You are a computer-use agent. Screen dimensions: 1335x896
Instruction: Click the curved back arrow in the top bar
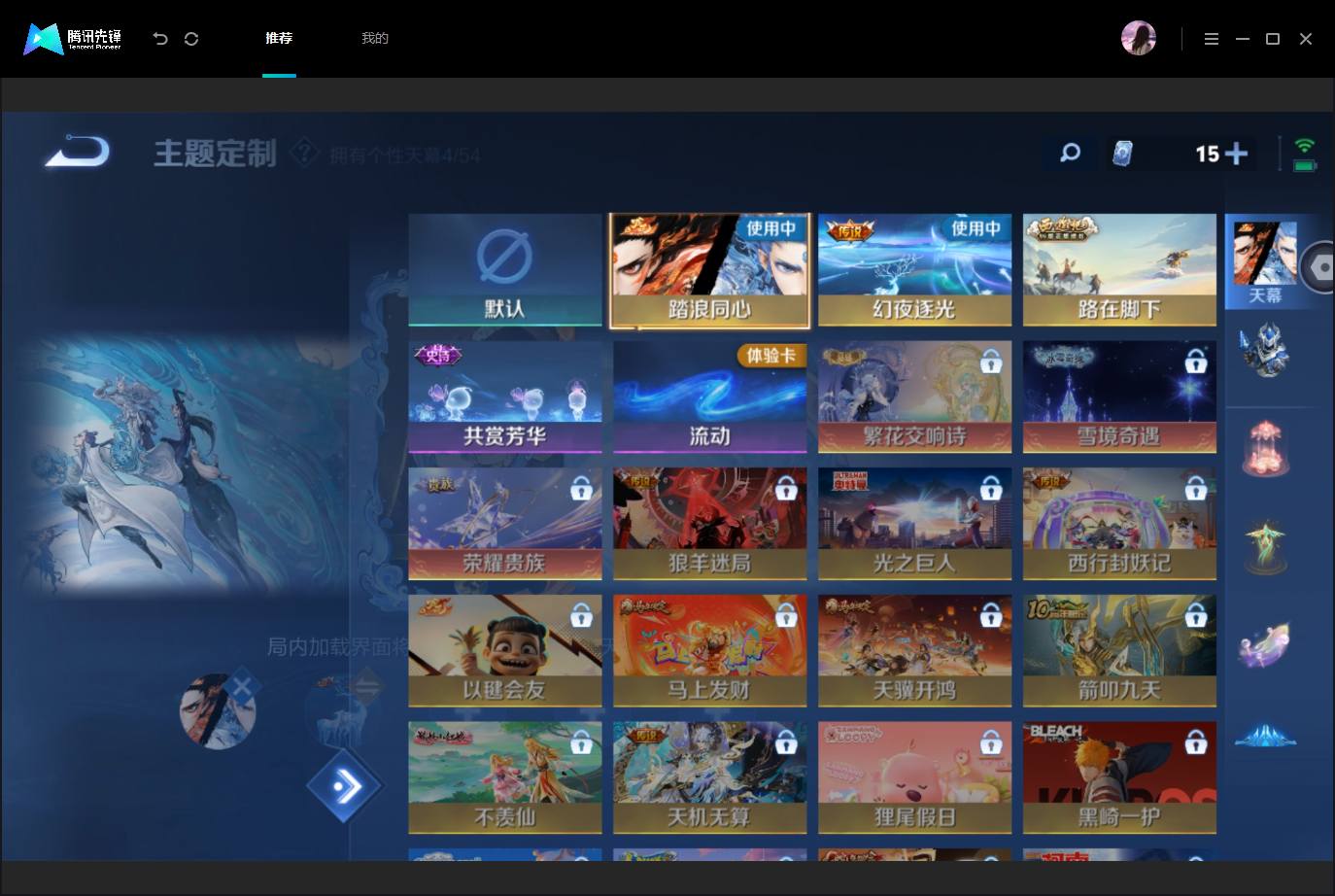pos(160,39)
